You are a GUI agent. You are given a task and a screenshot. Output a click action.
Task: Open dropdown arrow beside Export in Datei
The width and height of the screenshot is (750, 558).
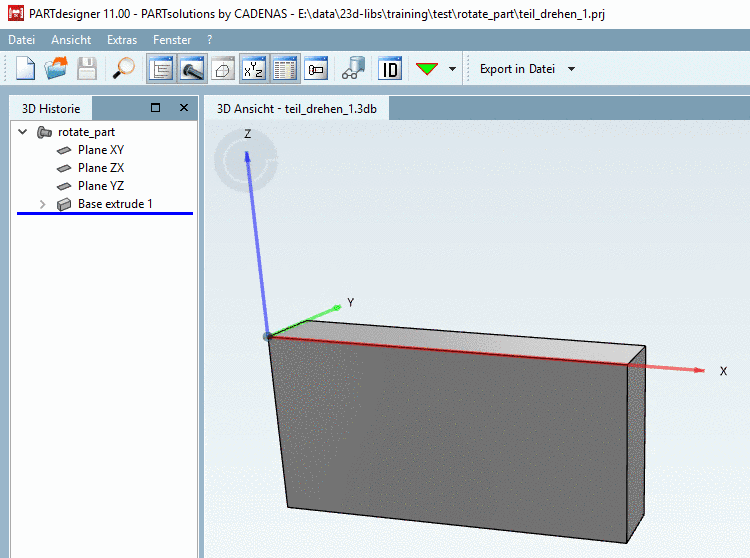click(x=571, y=69)
